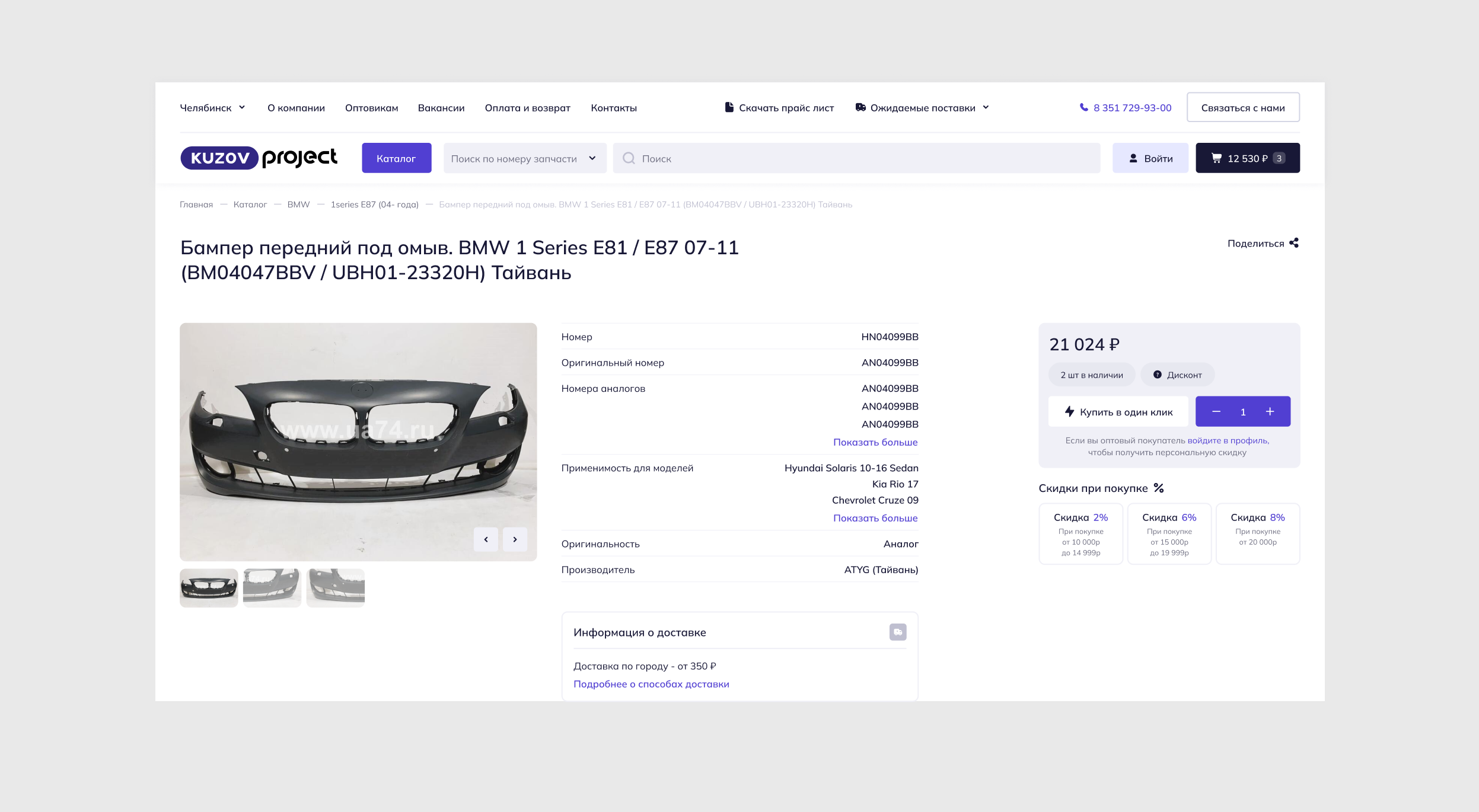Click Связаться с нами button

[1243, 107]
